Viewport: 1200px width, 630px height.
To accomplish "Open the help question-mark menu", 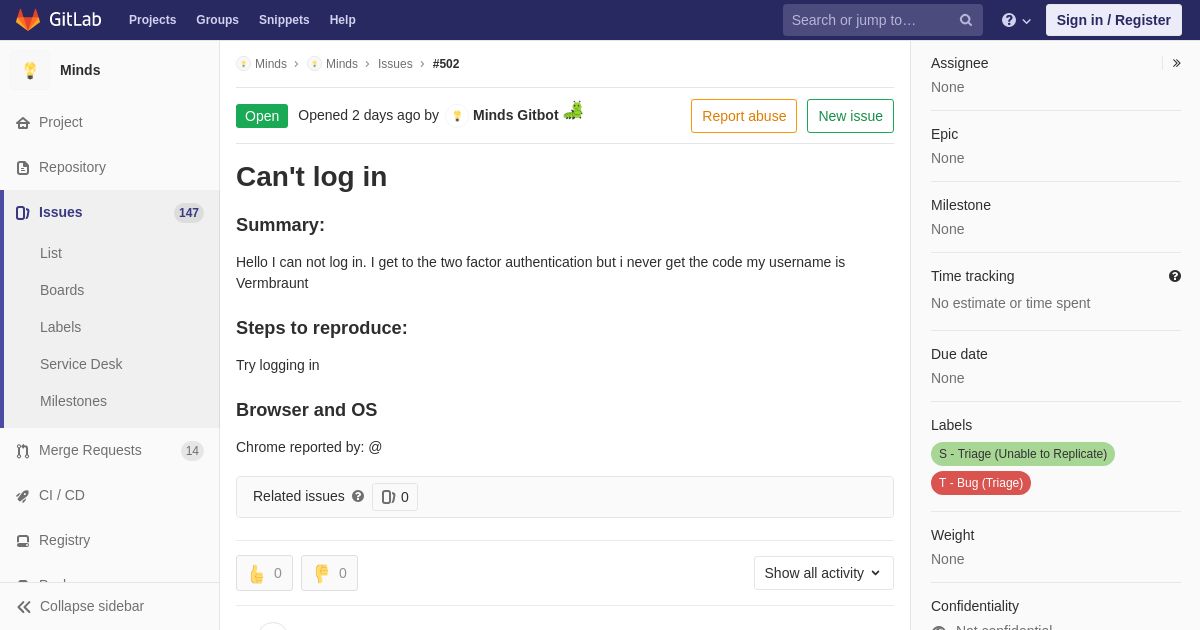I will click(1016, 20).
